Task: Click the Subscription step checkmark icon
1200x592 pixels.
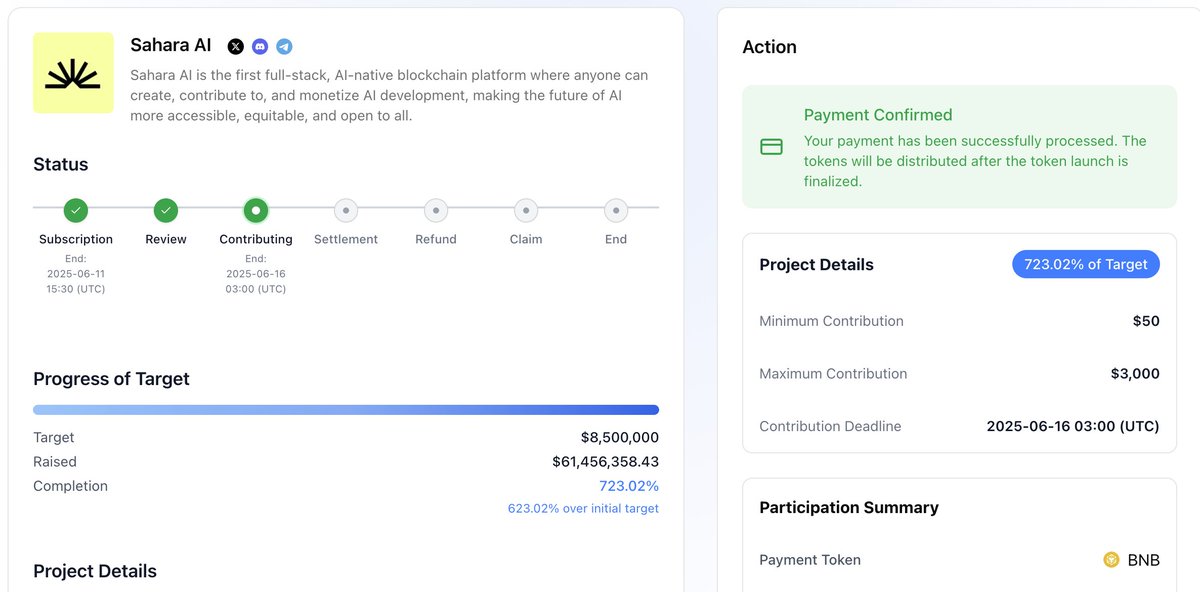Action: [x=76, y=210]
